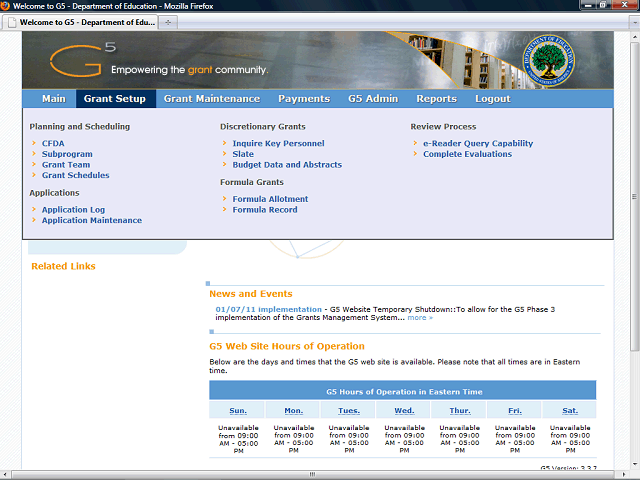
Task: Select the Grant Setup menu
Action: pyautogui.click(x=115, y=99)
